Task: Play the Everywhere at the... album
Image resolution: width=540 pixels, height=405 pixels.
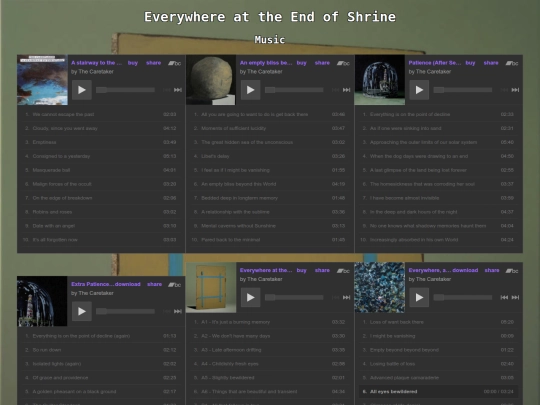Action: 250,298
